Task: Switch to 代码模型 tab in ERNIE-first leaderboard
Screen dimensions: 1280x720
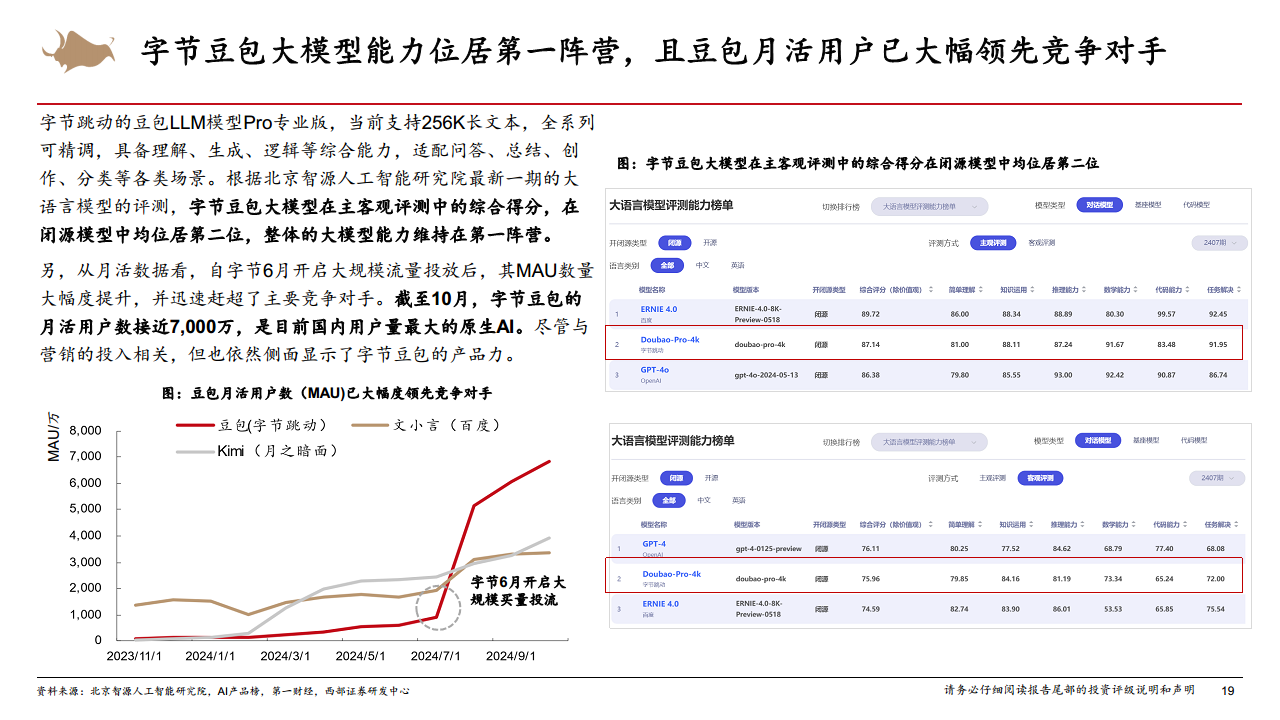Action: tap(1196, 205)
